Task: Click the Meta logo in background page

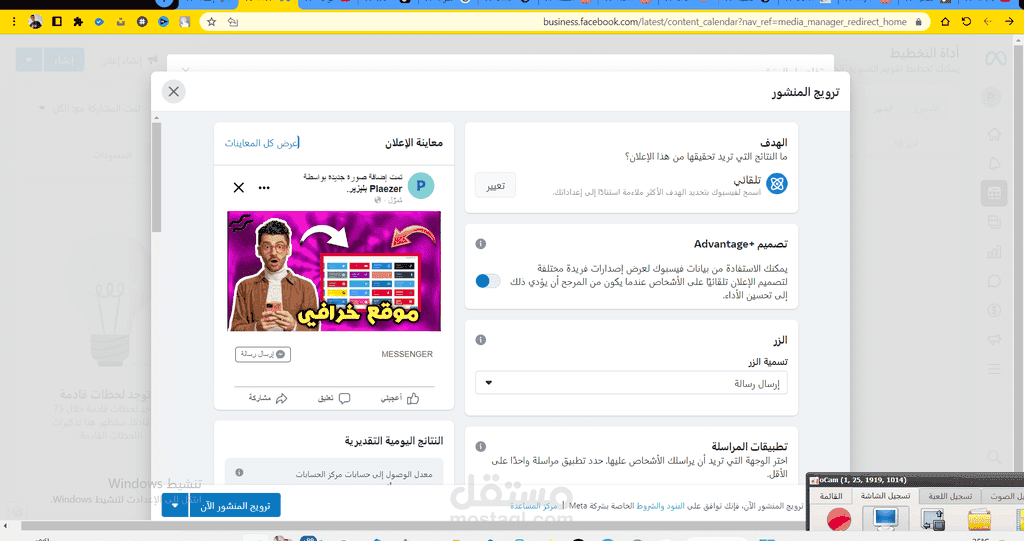Action: [996, 59]
